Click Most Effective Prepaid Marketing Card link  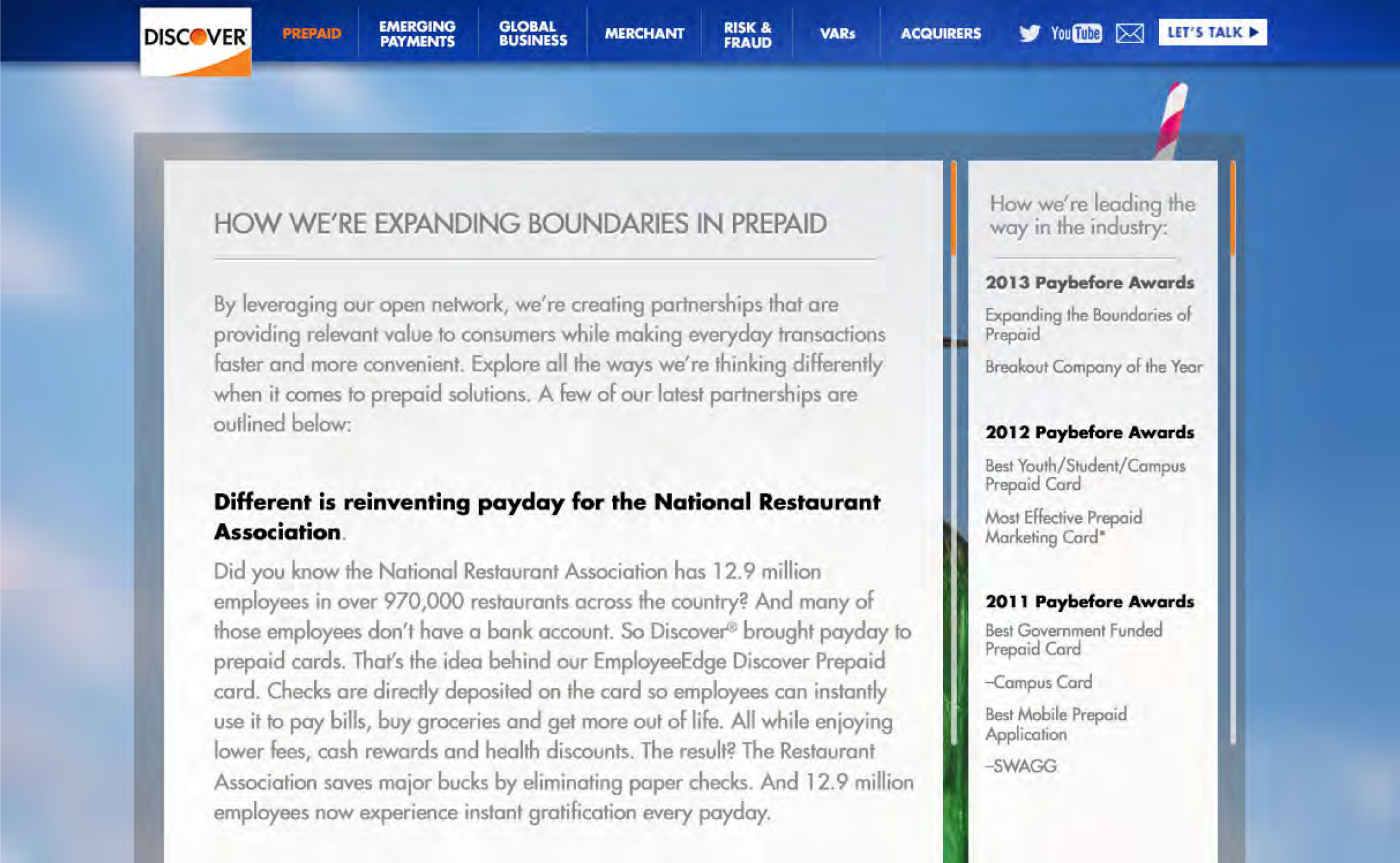[1063, 527]
